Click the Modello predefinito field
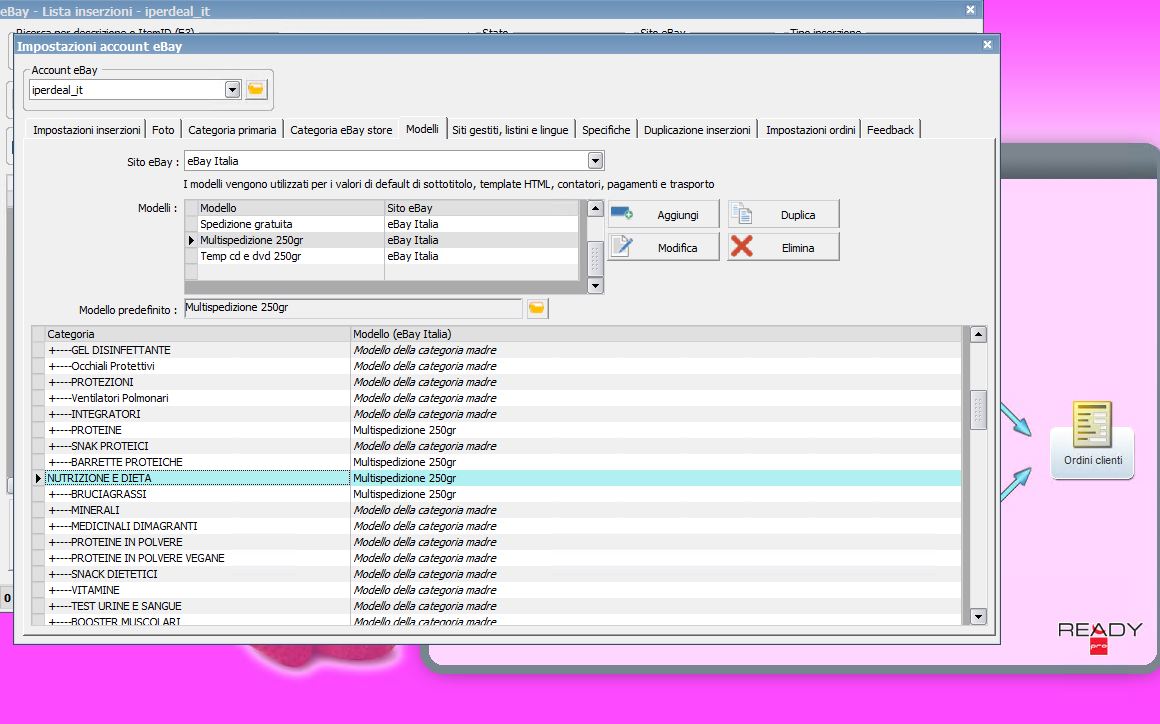The image size is (1160, 724). coord(353,308)
